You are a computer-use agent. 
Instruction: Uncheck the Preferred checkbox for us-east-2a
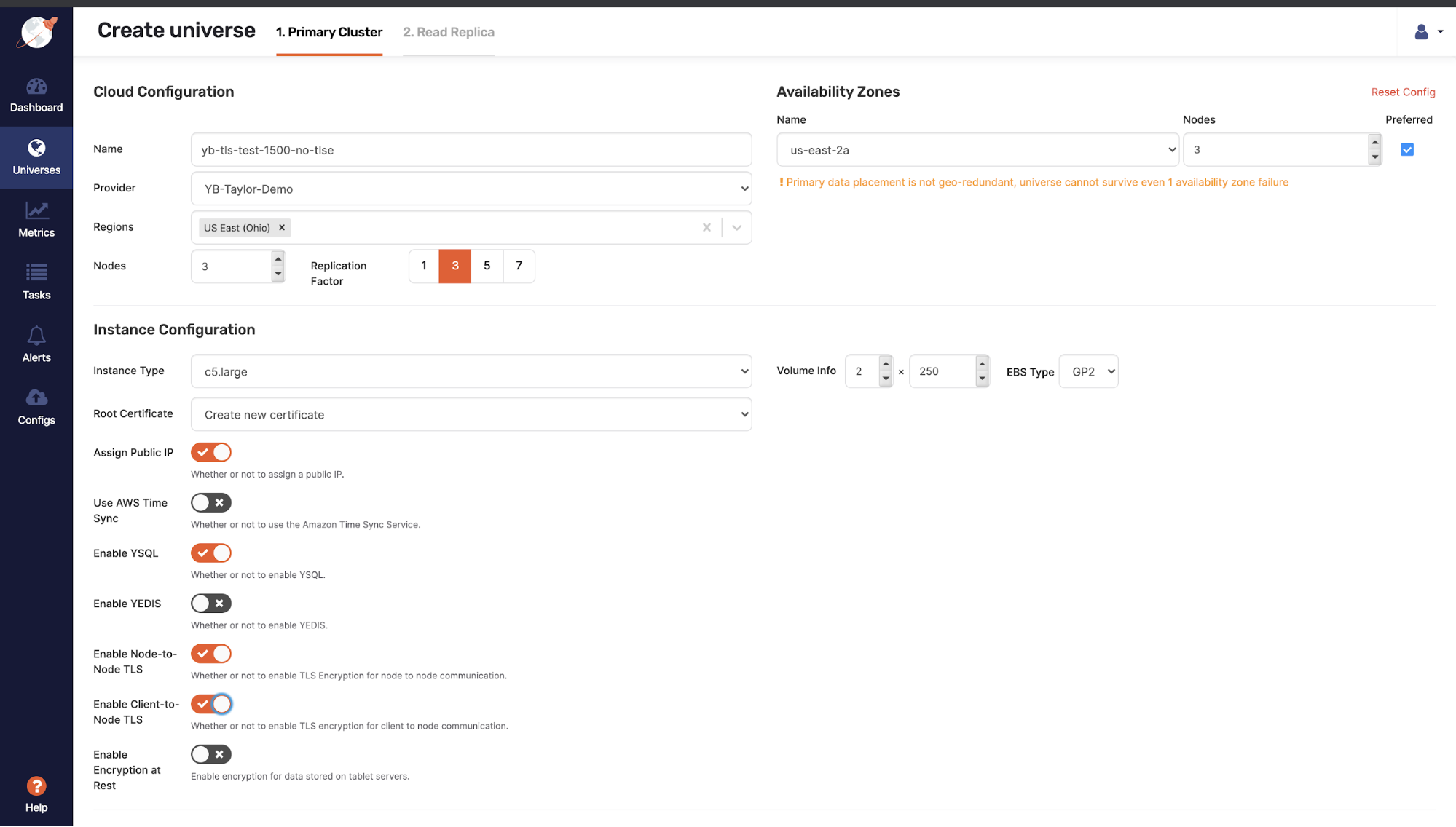click(1406, 149)
